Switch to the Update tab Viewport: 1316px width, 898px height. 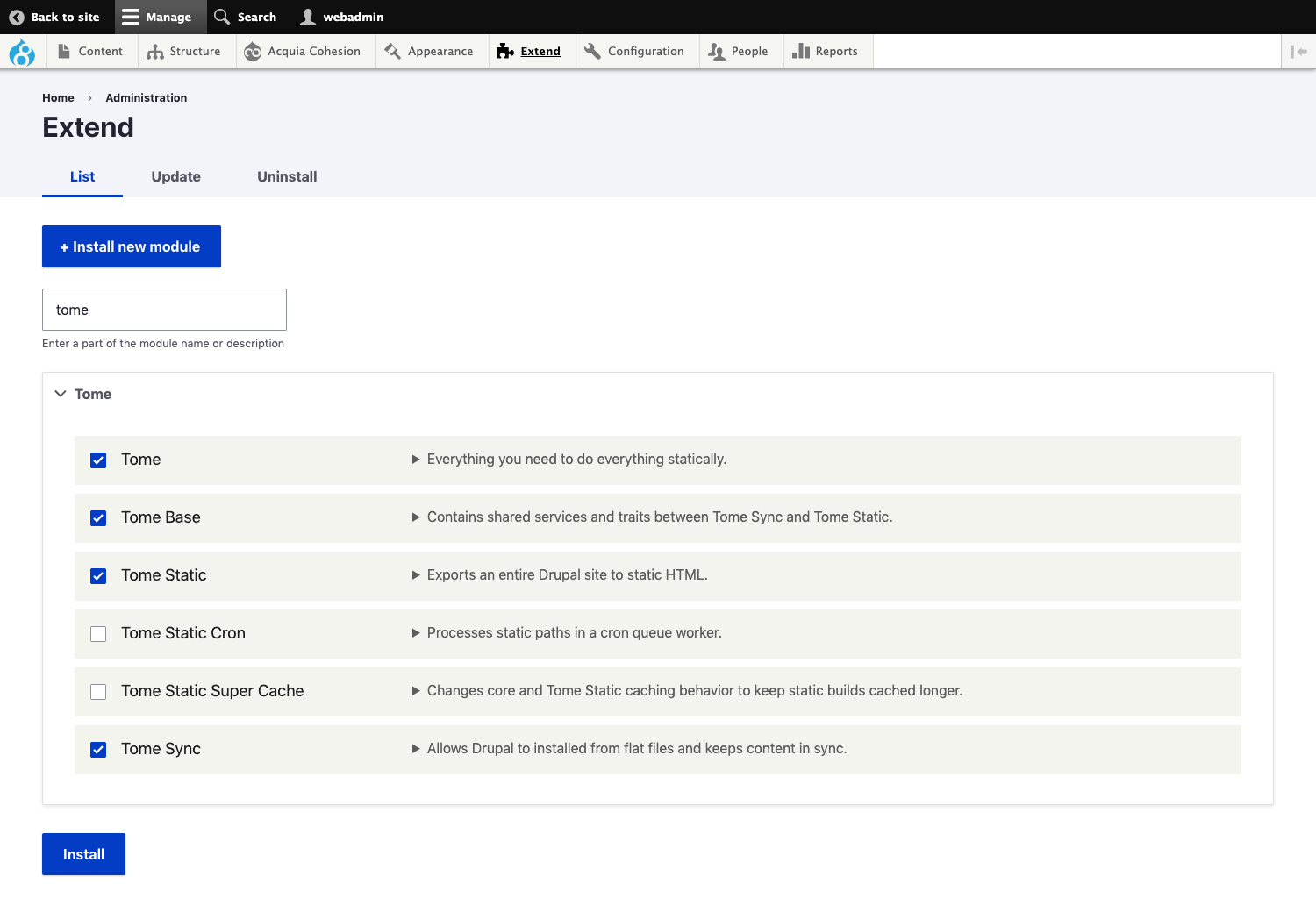coord(175,176)
